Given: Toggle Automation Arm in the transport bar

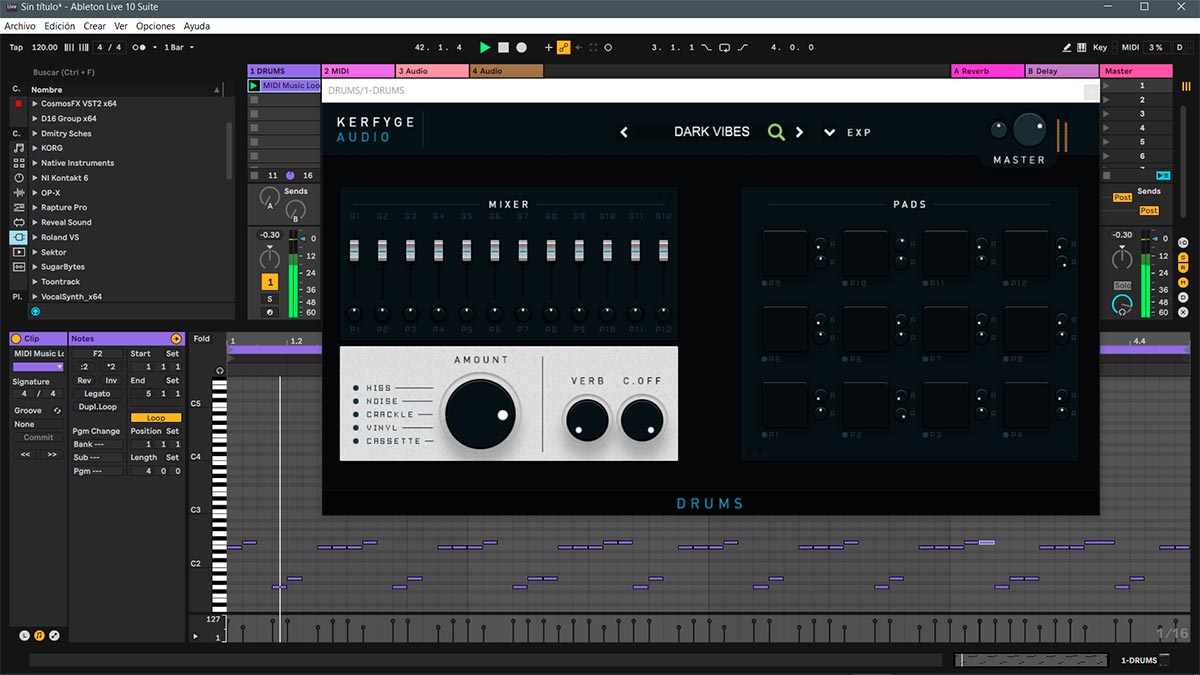Looking at the screenshot, I should [x=564, y=47].
